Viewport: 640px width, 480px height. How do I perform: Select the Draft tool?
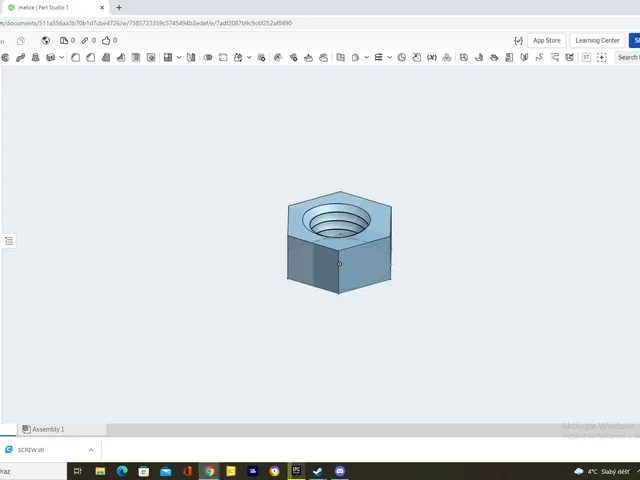pos(106,58)
